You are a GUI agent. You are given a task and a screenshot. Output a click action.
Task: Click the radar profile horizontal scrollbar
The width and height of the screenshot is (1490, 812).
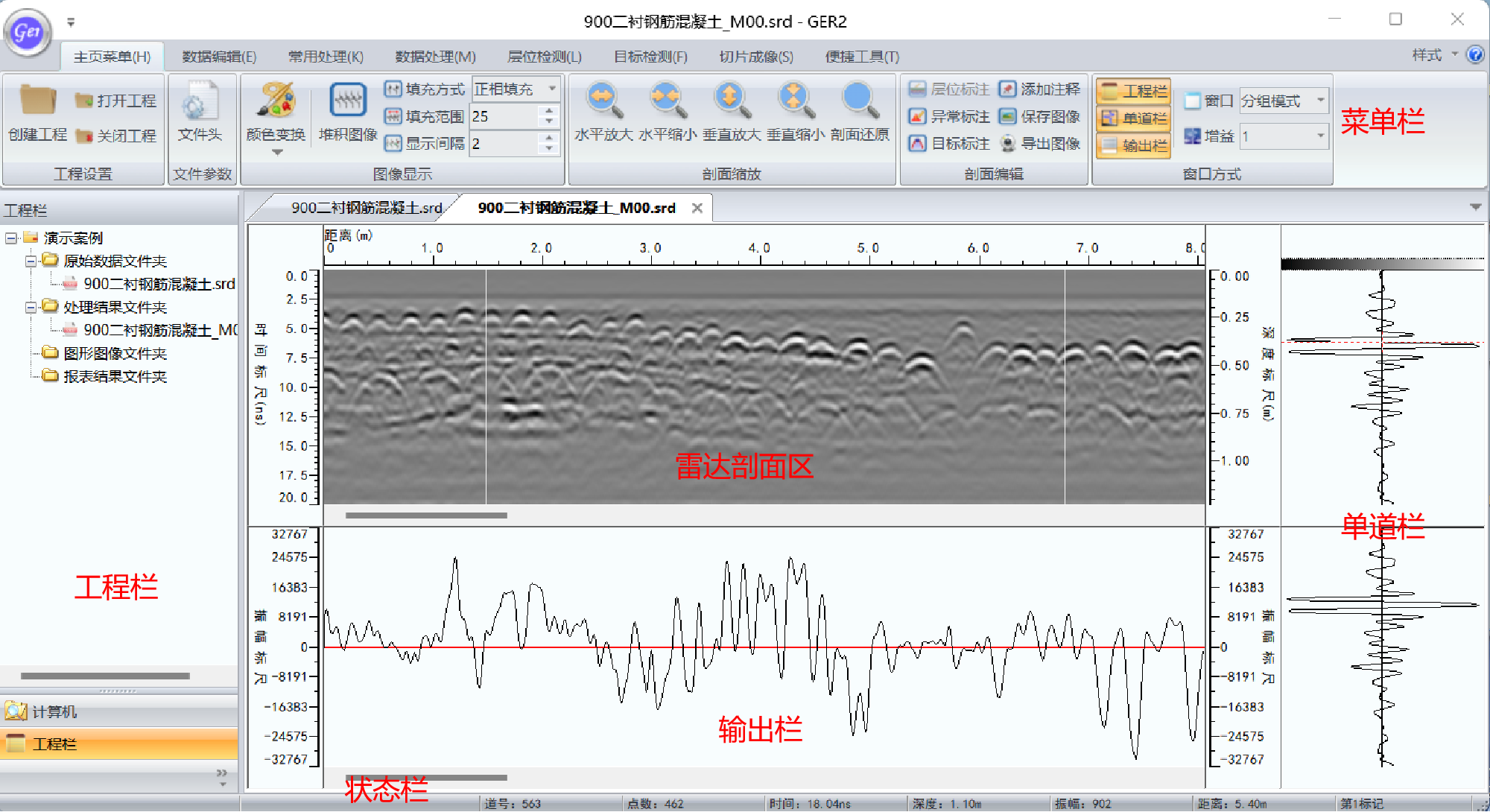[426, 515]
